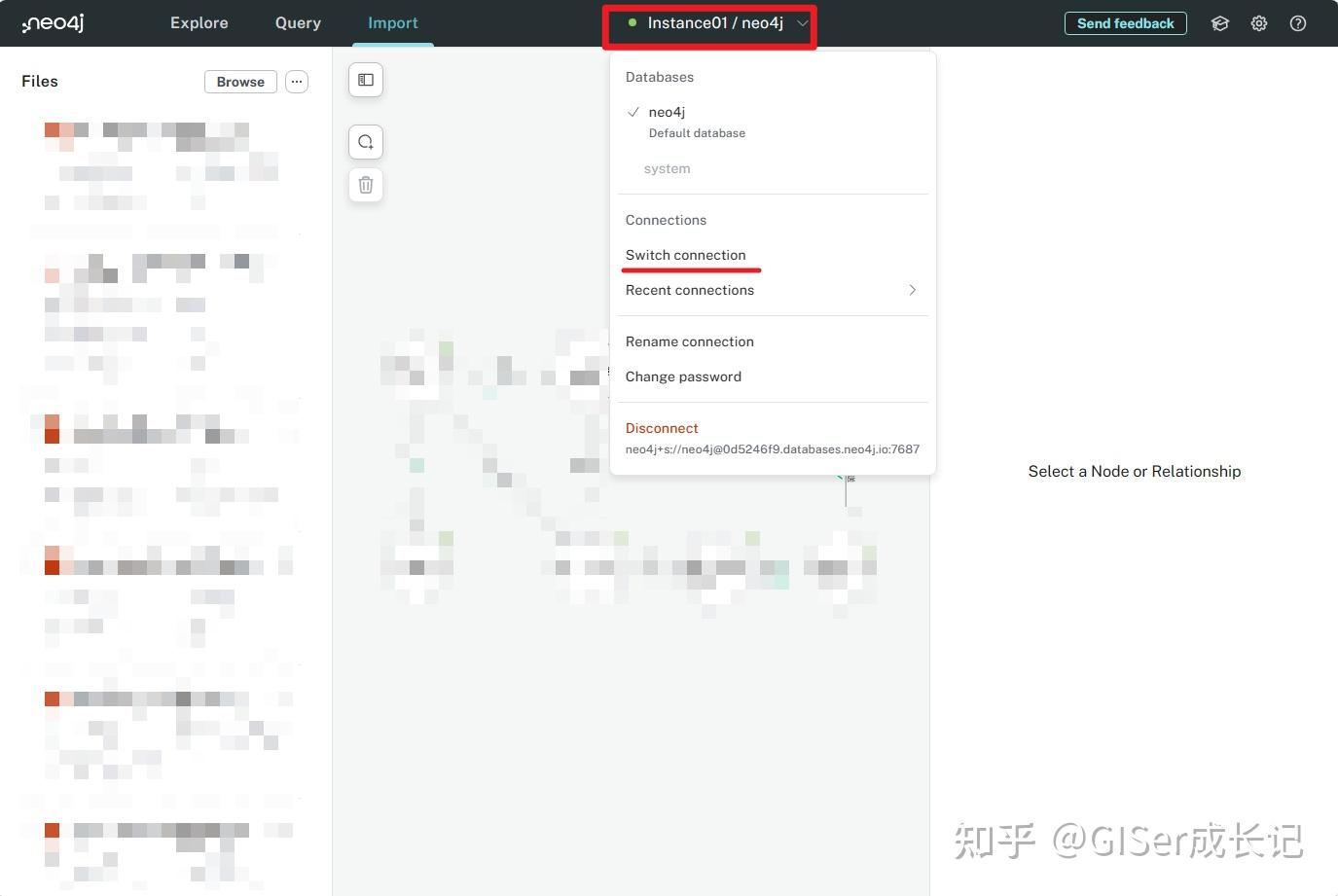
Task: Click the delete trash icon
Action: [x=365, y=184]
